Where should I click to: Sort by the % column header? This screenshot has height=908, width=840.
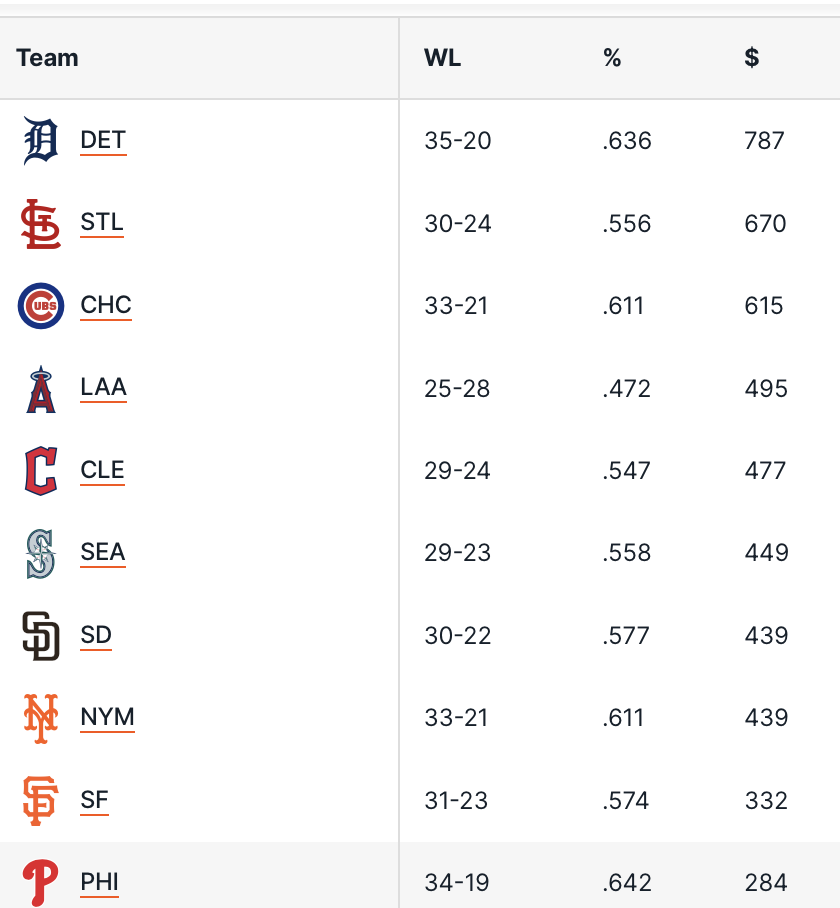point(612,58)
